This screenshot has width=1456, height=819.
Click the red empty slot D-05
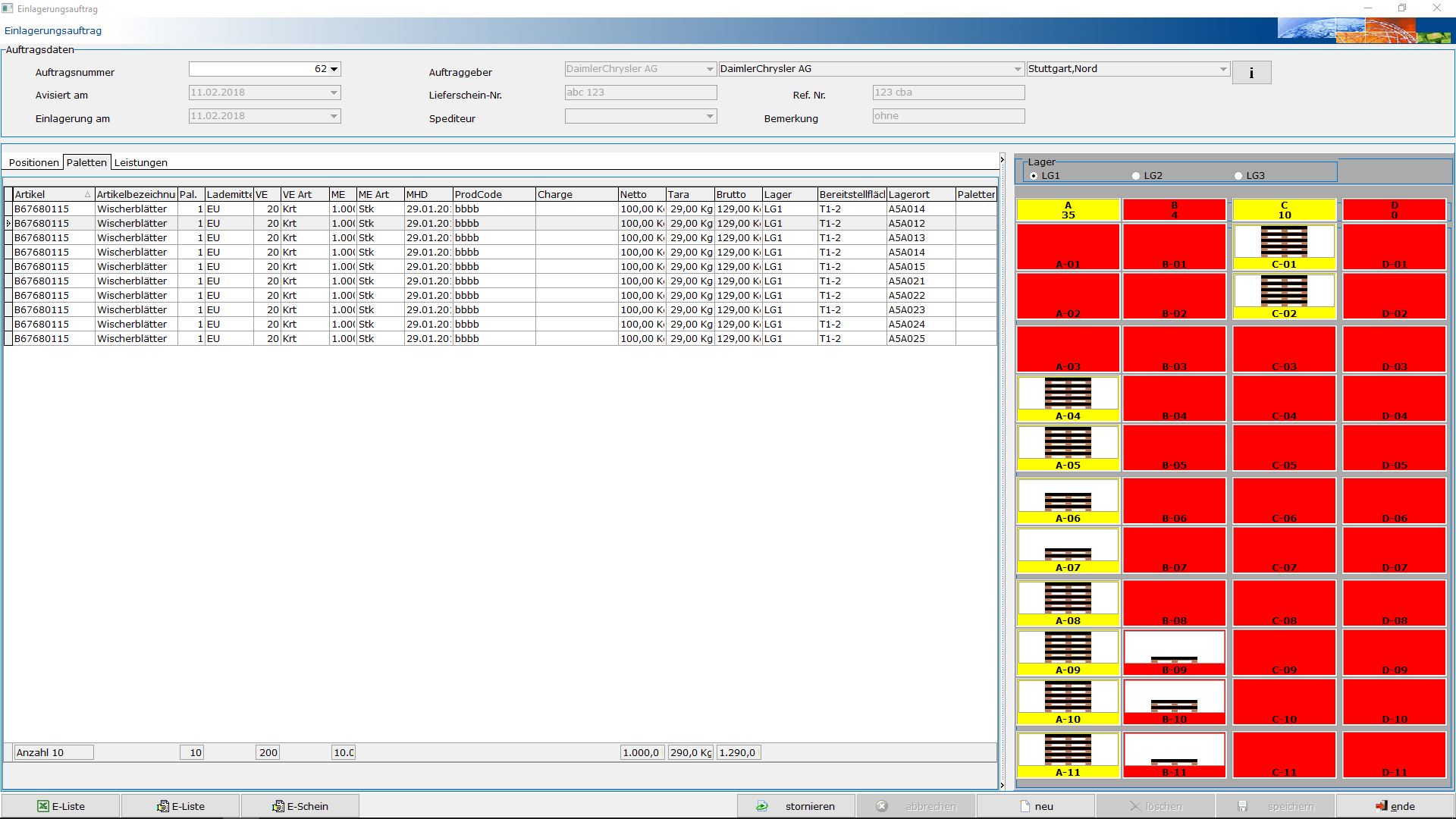(x=1394, y=447)
